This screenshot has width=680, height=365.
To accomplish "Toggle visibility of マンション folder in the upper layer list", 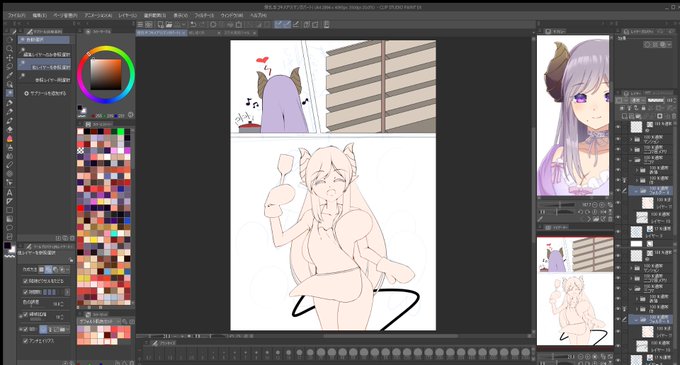I will [x=618, y=139].
